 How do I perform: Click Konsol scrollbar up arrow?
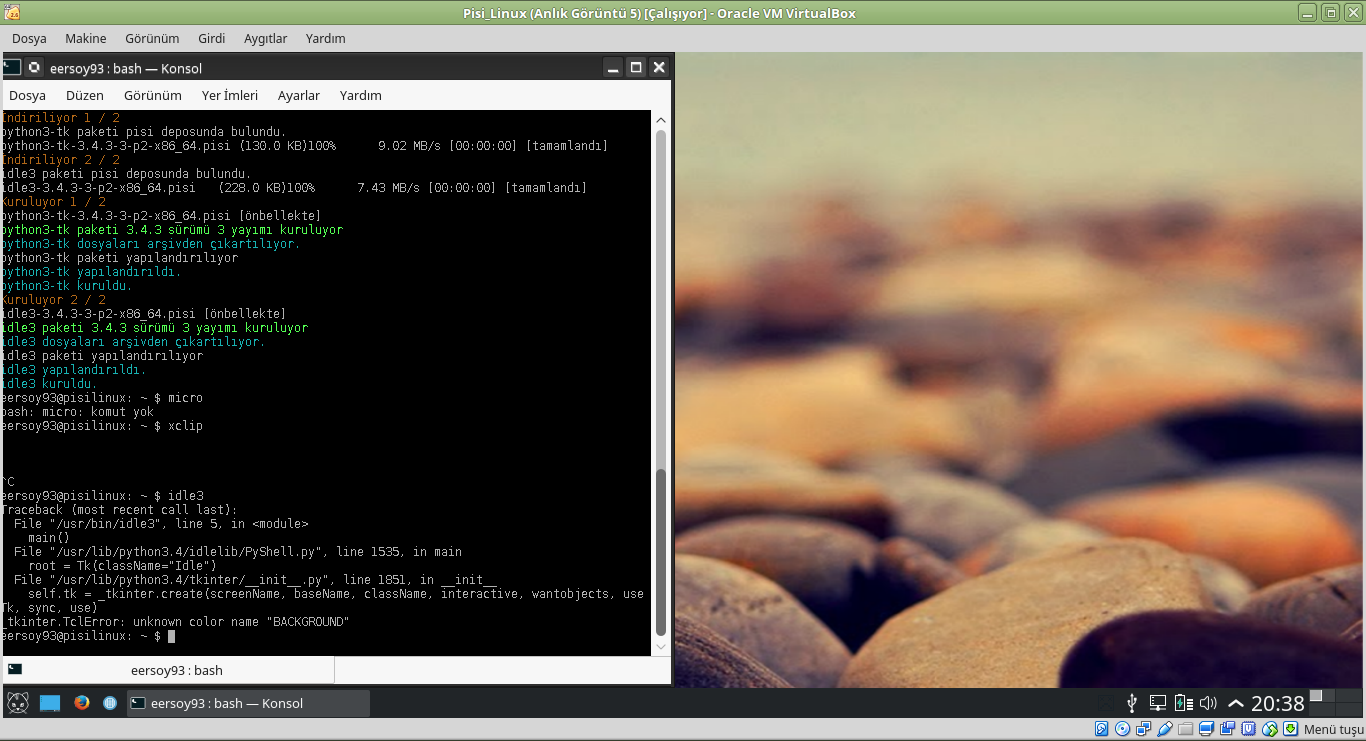[x=661, y=119]
